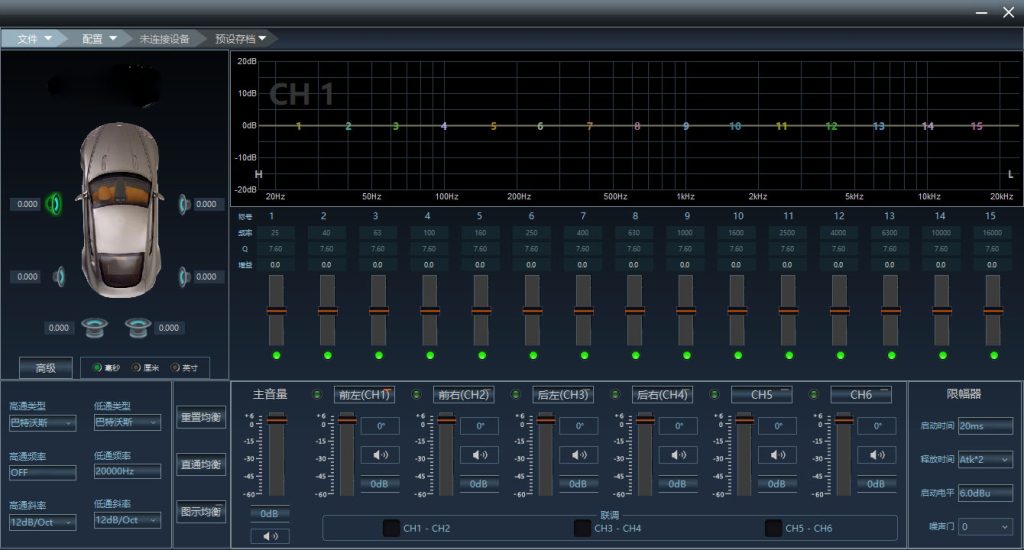Image resolution: width=1024 pixels, height=550 pixels.
Task: Select the 前左(CH1) channel button
Action: (x=364, y=395)
